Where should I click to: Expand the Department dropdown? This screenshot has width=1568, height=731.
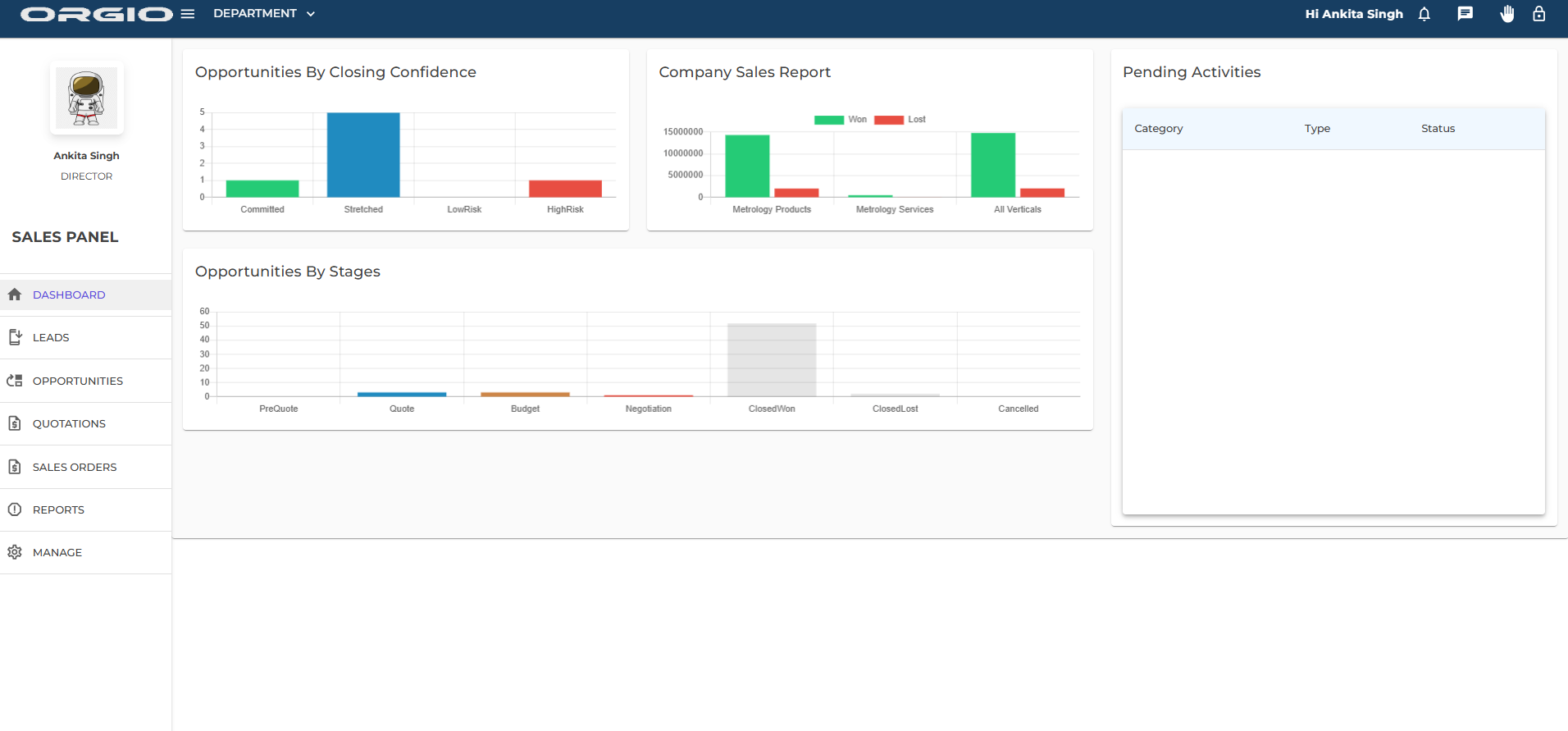[255, 14]
